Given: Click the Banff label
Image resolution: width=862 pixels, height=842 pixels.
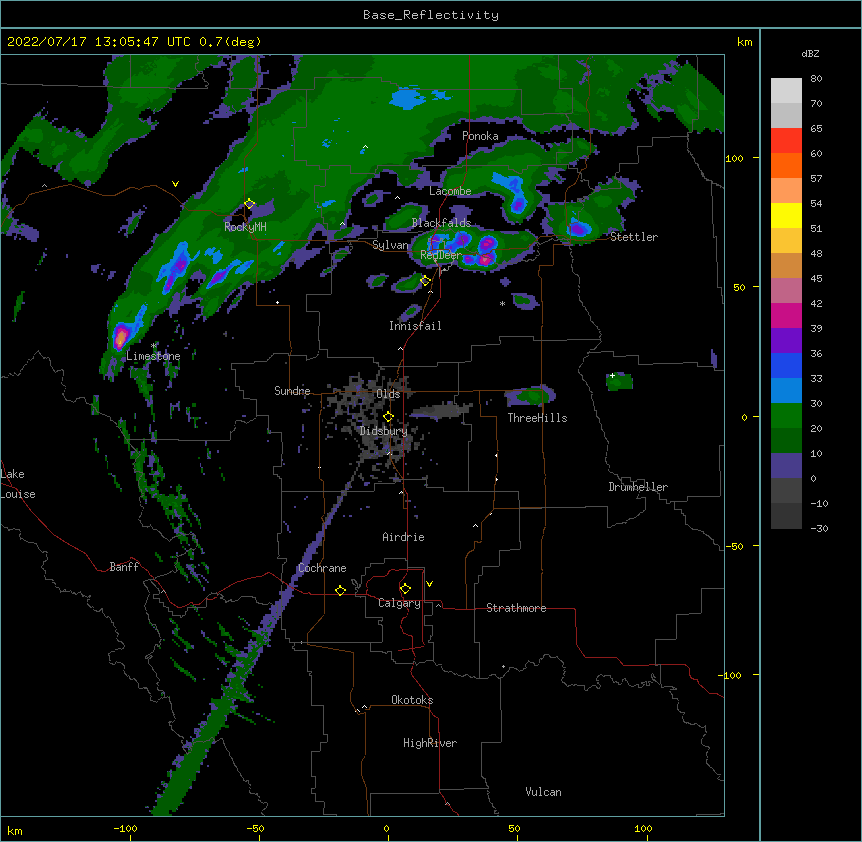Looking at the screenshot, I should (x=124, y=567).
